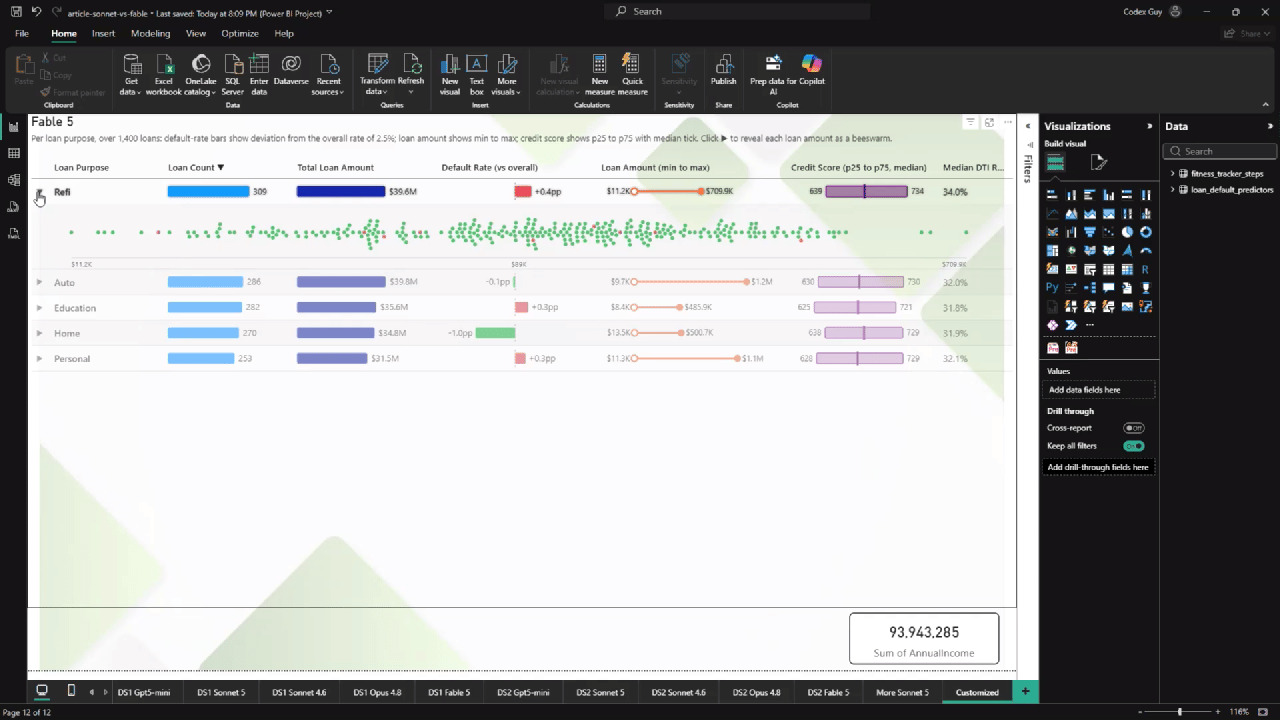Image resolution: width=1280 pixels, height=720 pixels.
Task: Toggle Keep all filters switch
Action: pos(1133,446)
